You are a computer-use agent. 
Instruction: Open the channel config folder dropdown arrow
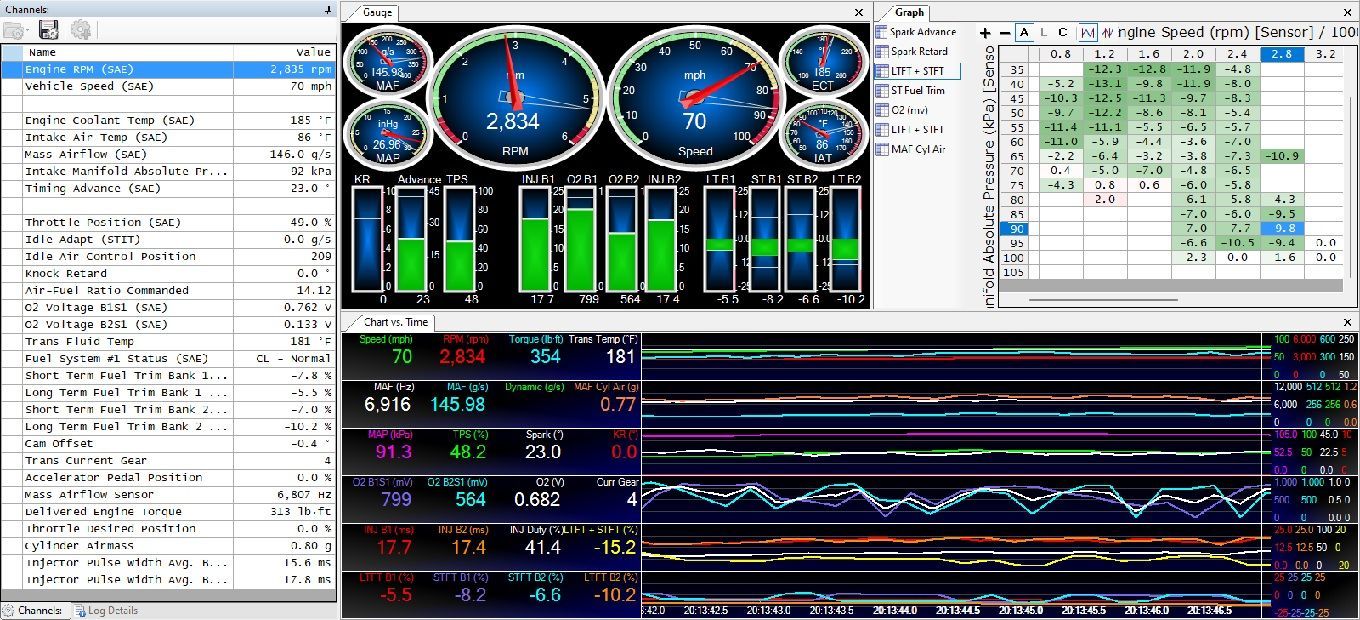pyautogui.click(x=26, y=32)
